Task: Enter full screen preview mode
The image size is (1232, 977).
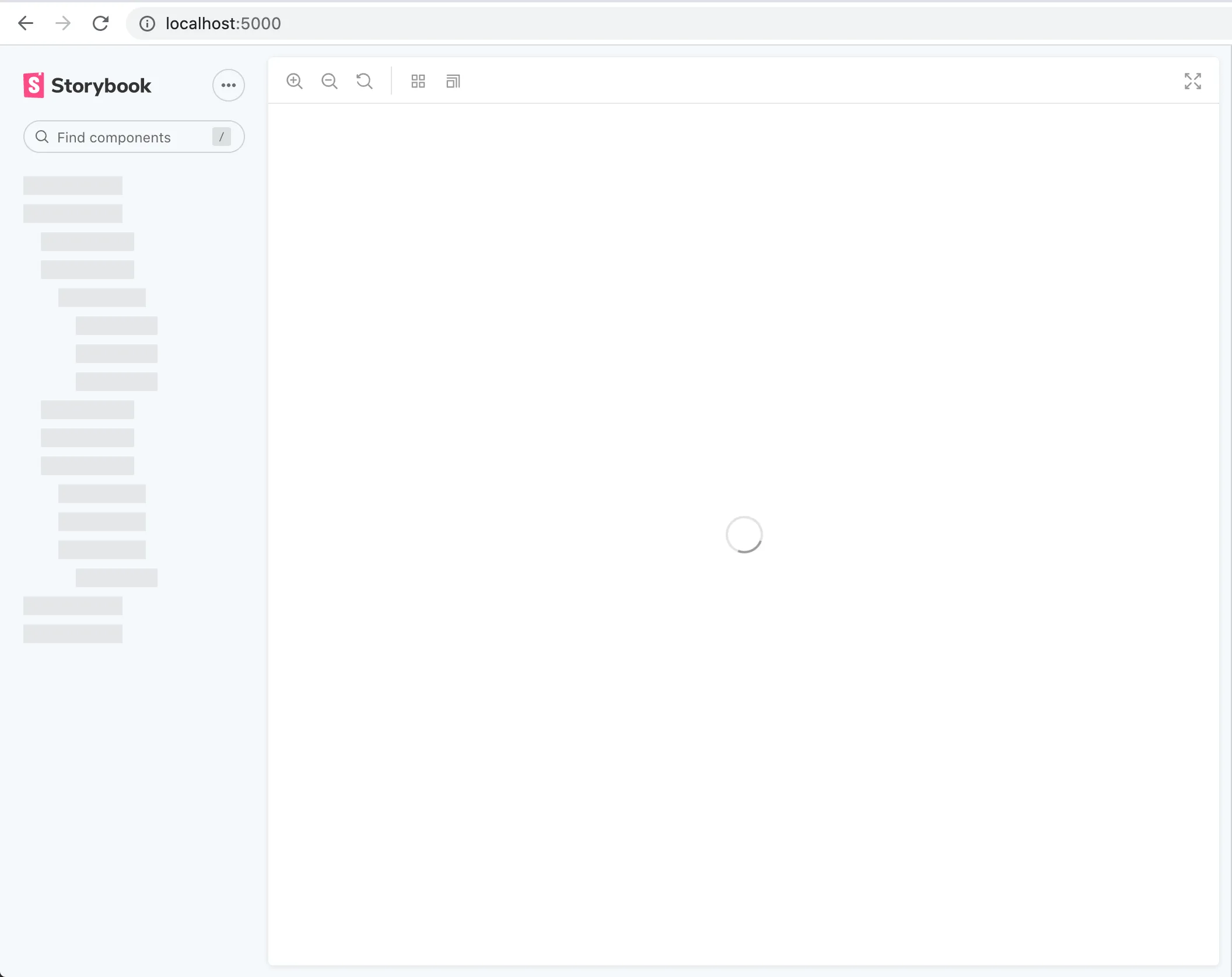Action: [x=1192, y=81]
